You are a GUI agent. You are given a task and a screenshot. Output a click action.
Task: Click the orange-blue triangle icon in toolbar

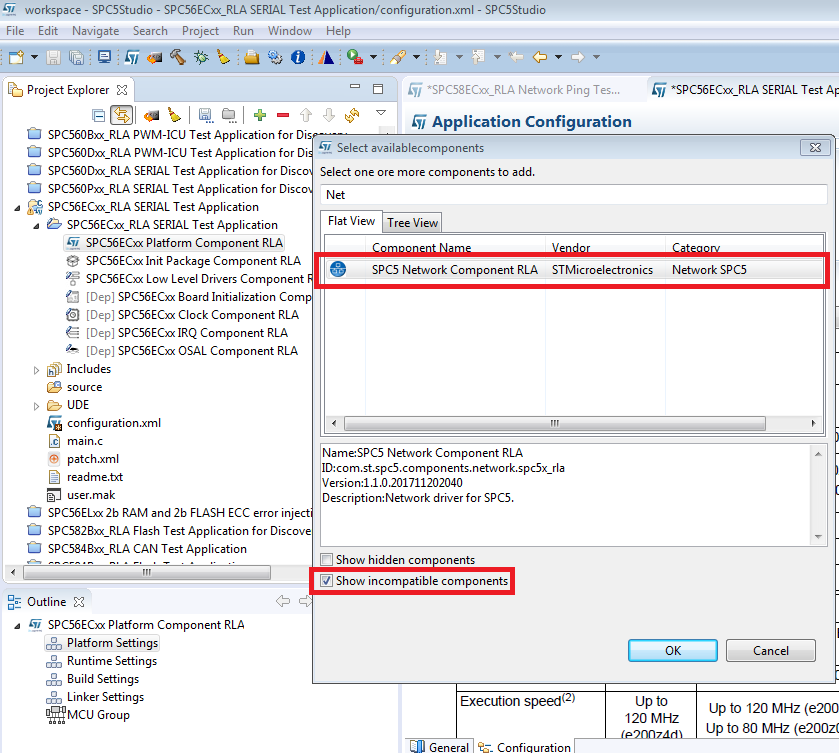[326, 57]
